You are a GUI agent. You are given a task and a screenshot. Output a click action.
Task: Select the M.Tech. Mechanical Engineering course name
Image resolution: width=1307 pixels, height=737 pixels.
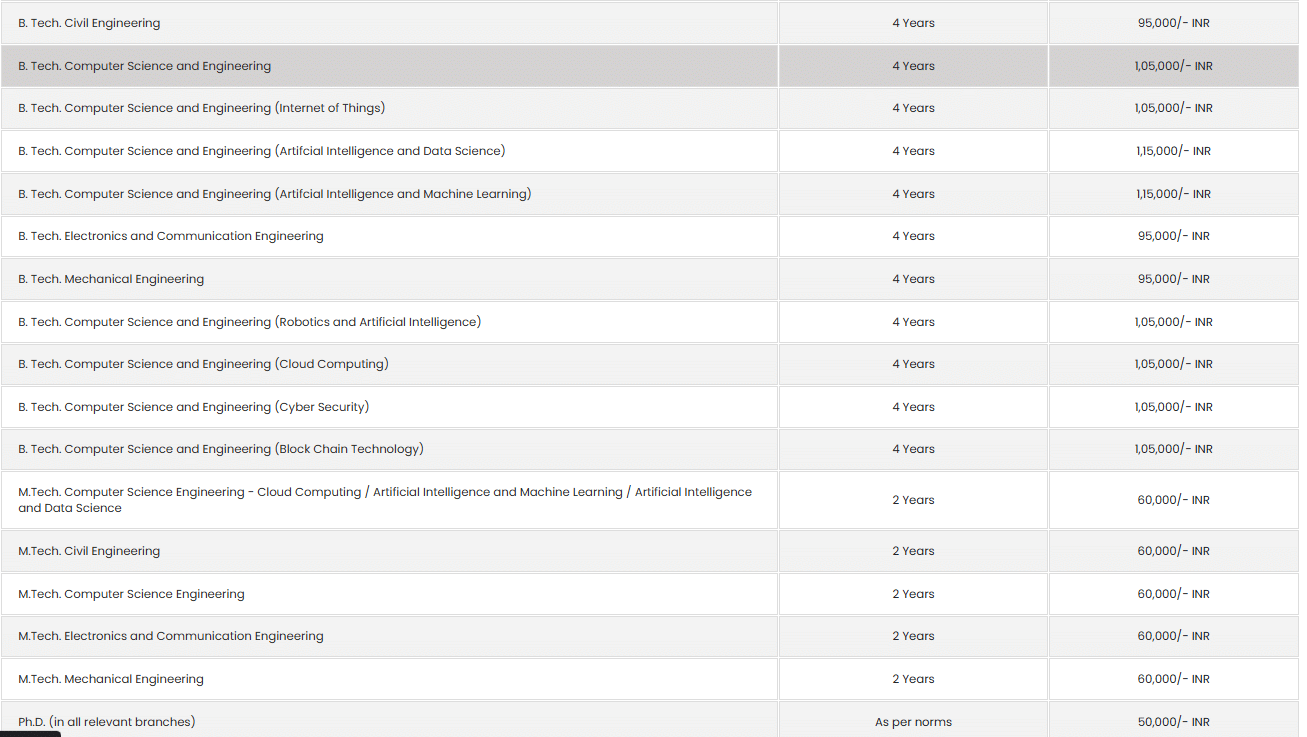(110, 679)
